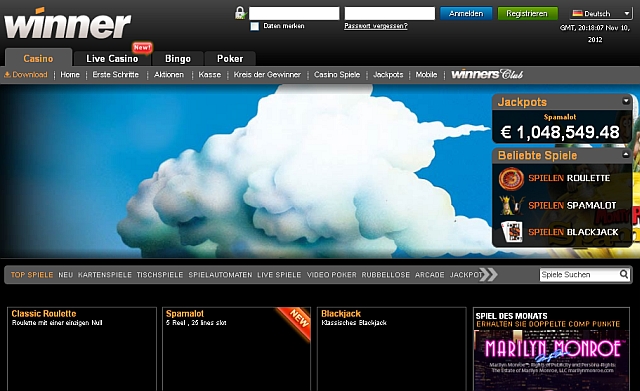This screenshot has height=391, width=640.
Task: Click the search magnifier icon
Action: coord(624,274)
